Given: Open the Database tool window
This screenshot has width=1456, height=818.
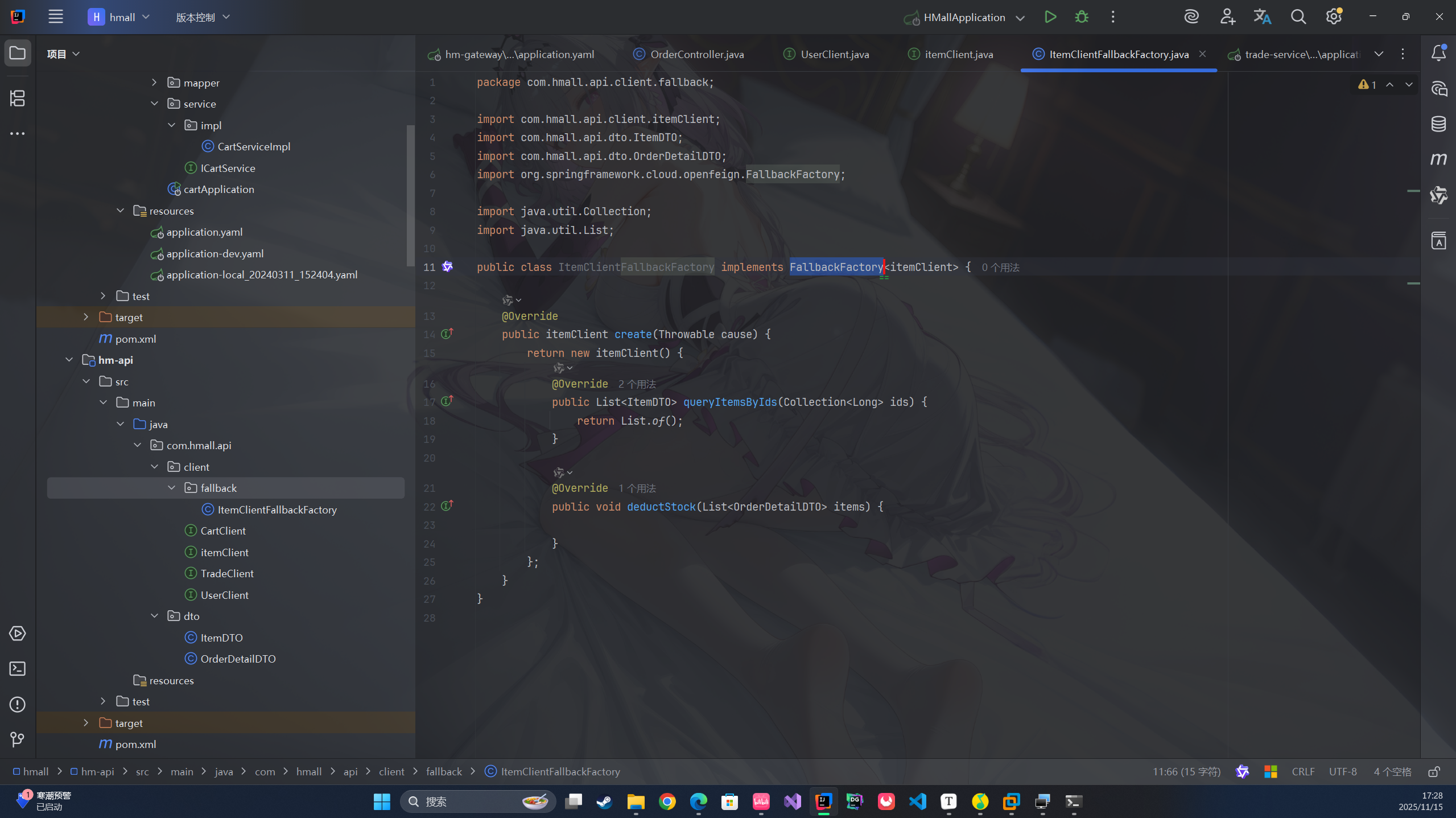Looking at the screenshot, I should tap(1438, 124).
